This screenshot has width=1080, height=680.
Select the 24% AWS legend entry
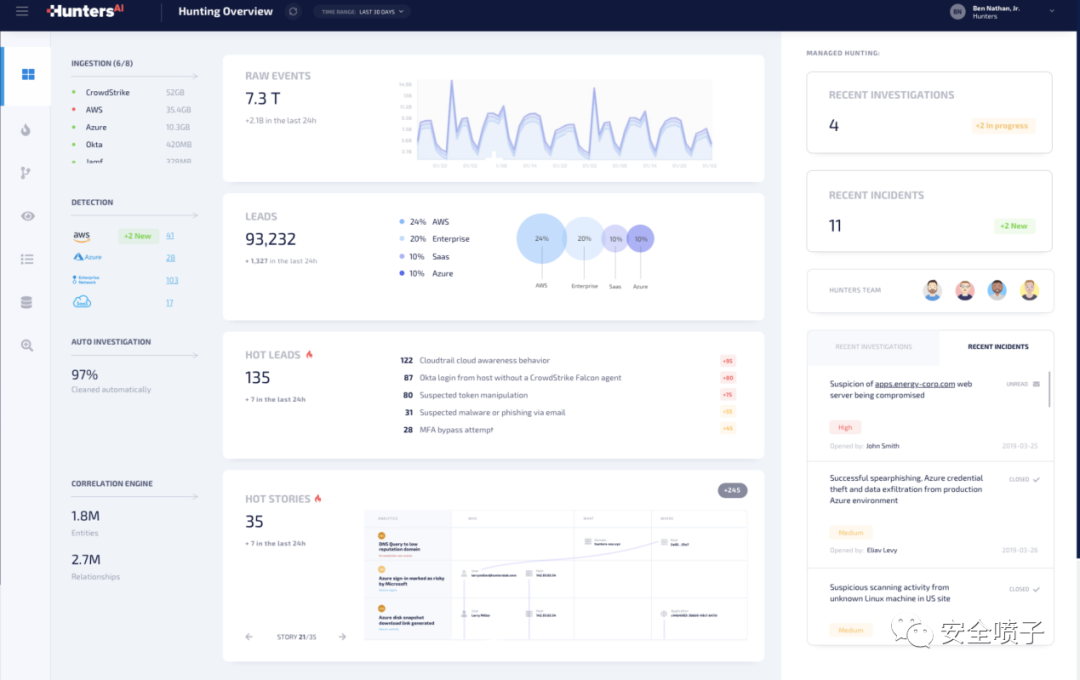424,222
